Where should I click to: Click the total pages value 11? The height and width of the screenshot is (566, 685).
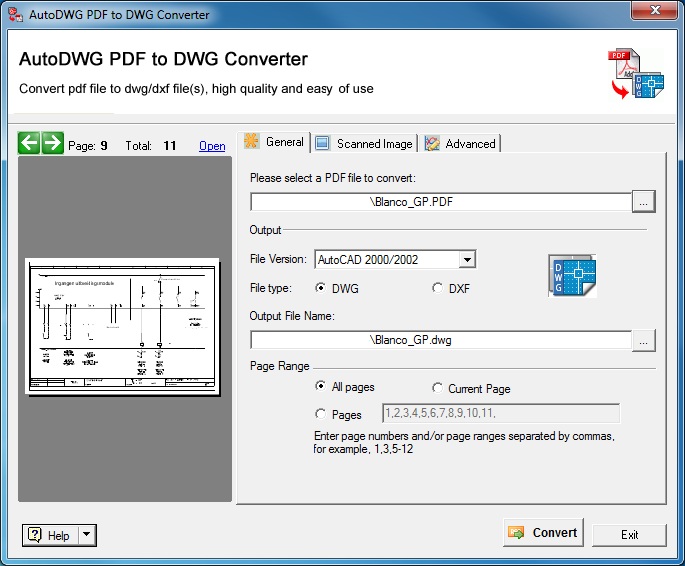pos(170,145)
